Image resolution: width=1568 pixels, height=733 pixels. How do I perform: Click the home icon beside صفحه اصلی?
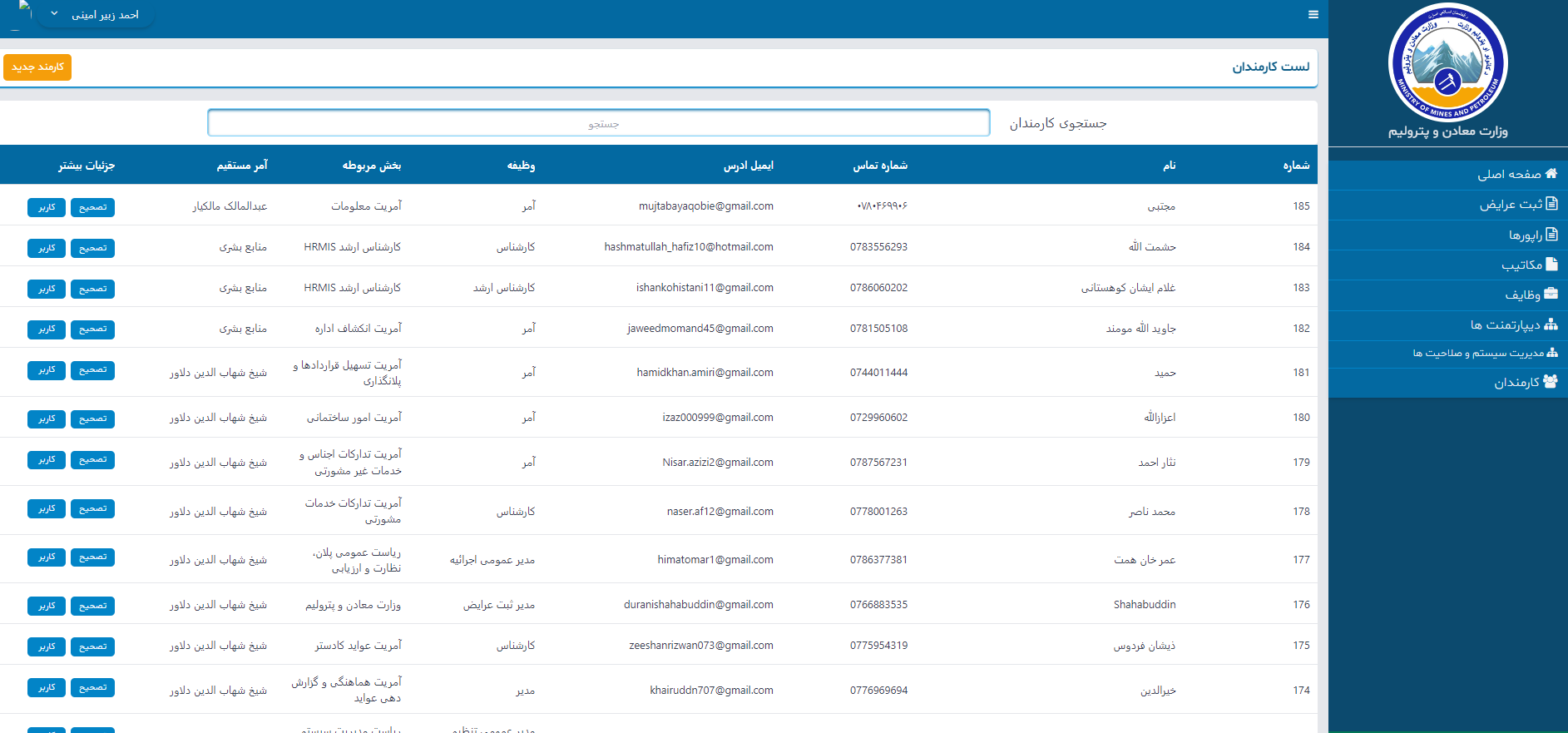click(1551, 173)
